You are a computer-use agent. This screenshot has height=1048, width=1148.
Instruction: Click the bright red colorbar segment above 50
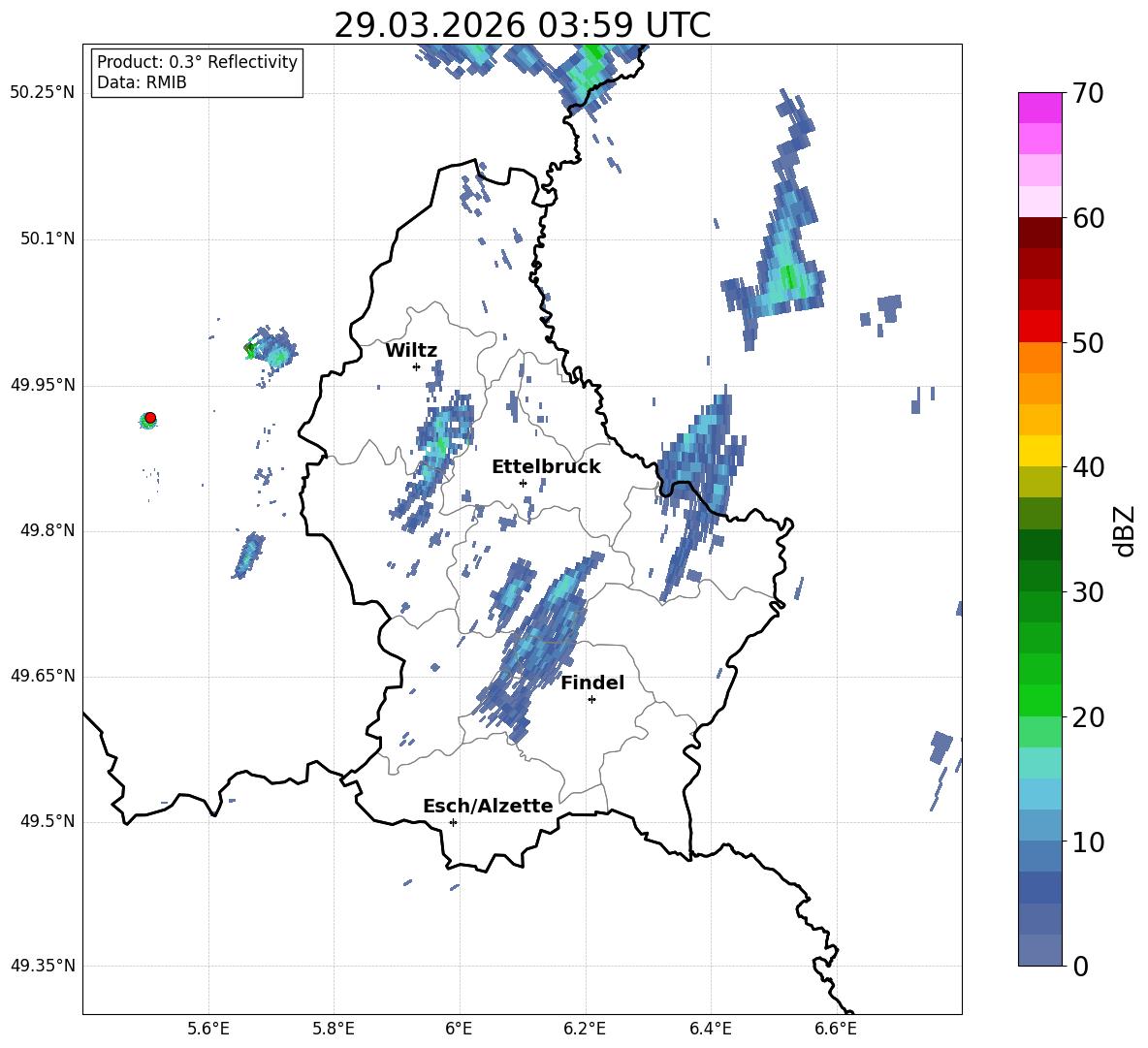point(1039,327)
